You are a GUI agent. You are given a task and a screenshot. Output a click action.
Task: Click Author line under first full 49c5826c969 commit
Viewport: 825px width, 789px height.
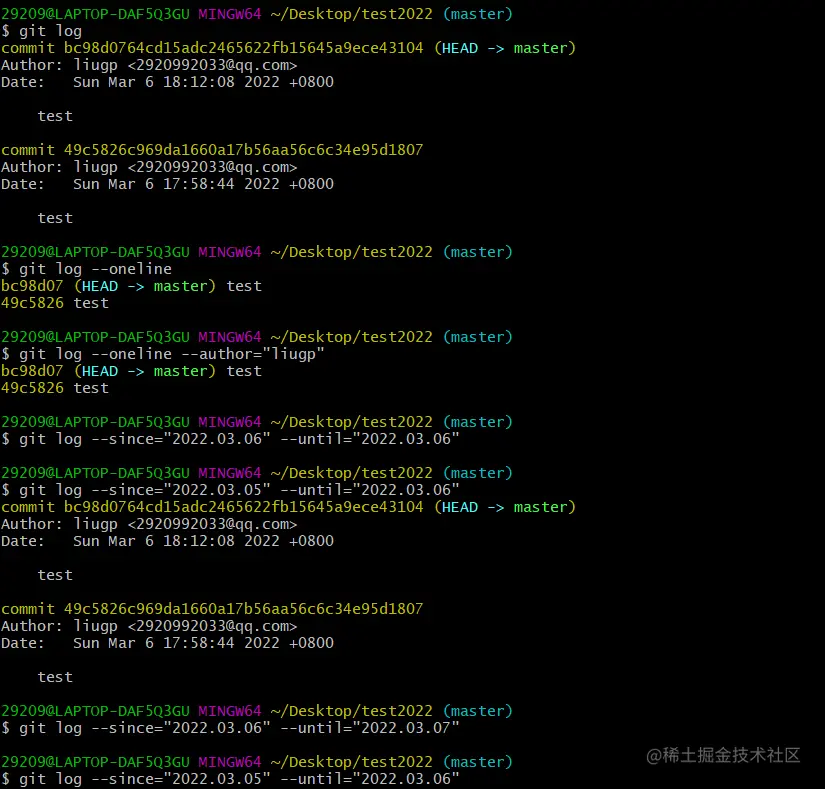pos(149,167)
